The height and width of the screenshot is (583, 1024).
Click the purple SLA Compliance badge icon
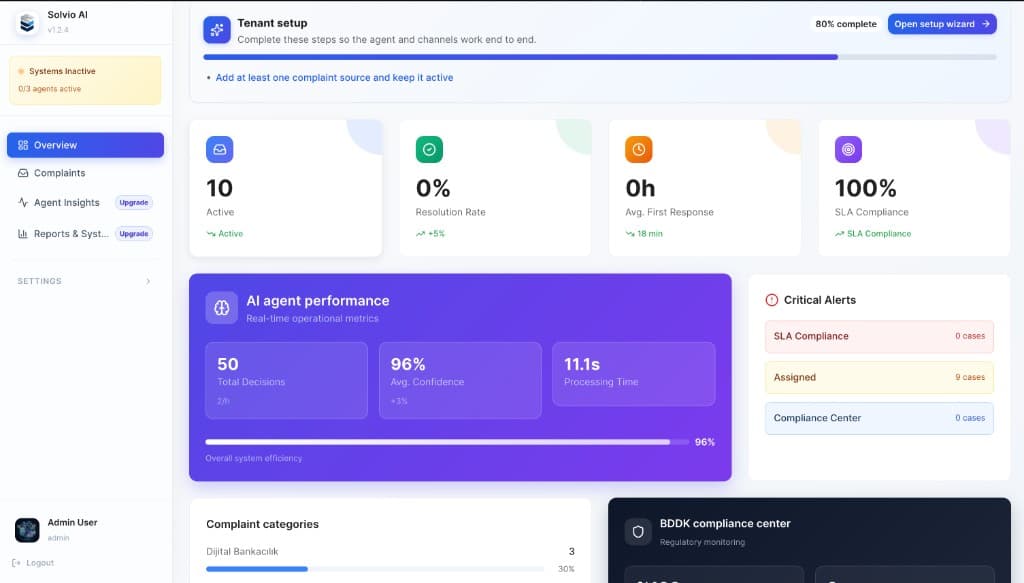pyautogui.click(x=847, y=149)
